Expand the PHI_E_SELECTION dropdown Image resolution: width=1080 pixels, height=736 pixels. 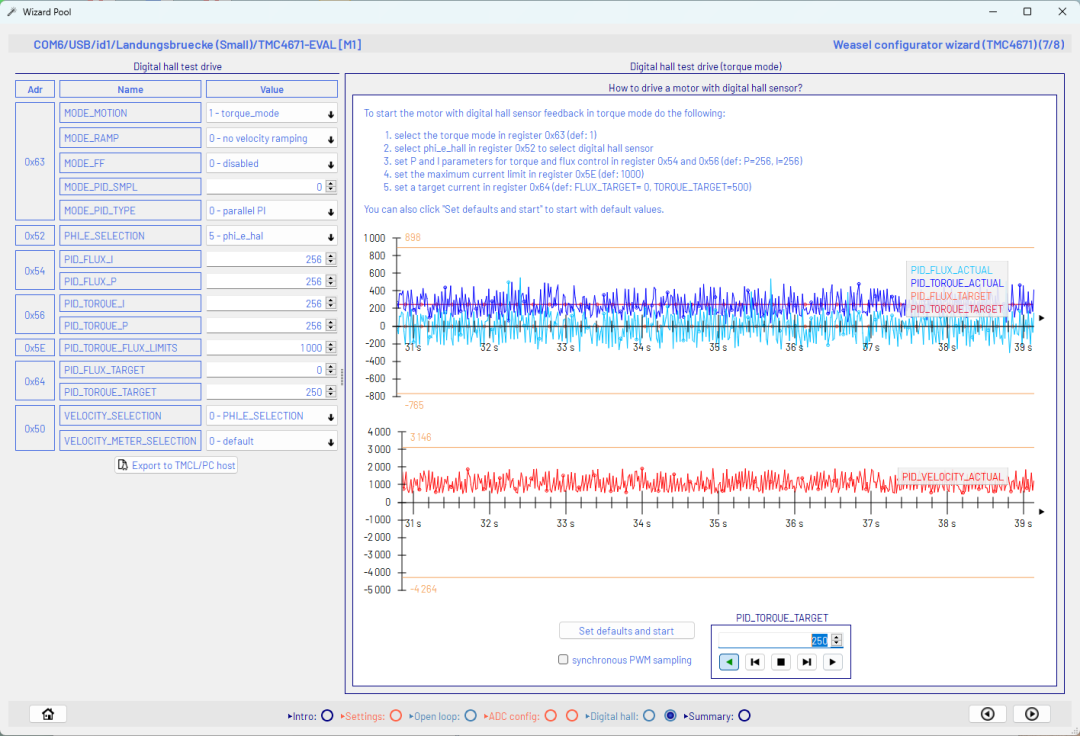[271, 237]
